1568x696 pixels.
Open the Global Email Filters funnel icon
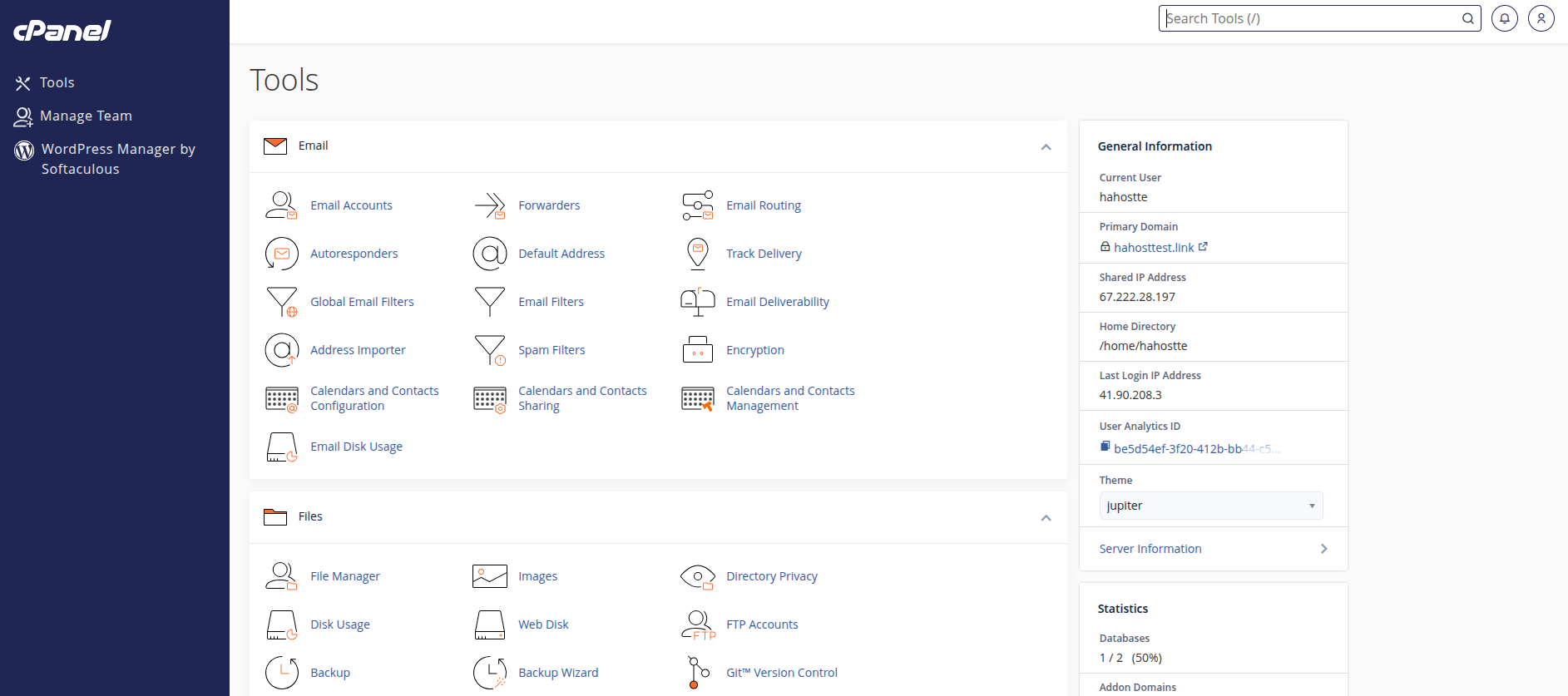pos(281,302)
